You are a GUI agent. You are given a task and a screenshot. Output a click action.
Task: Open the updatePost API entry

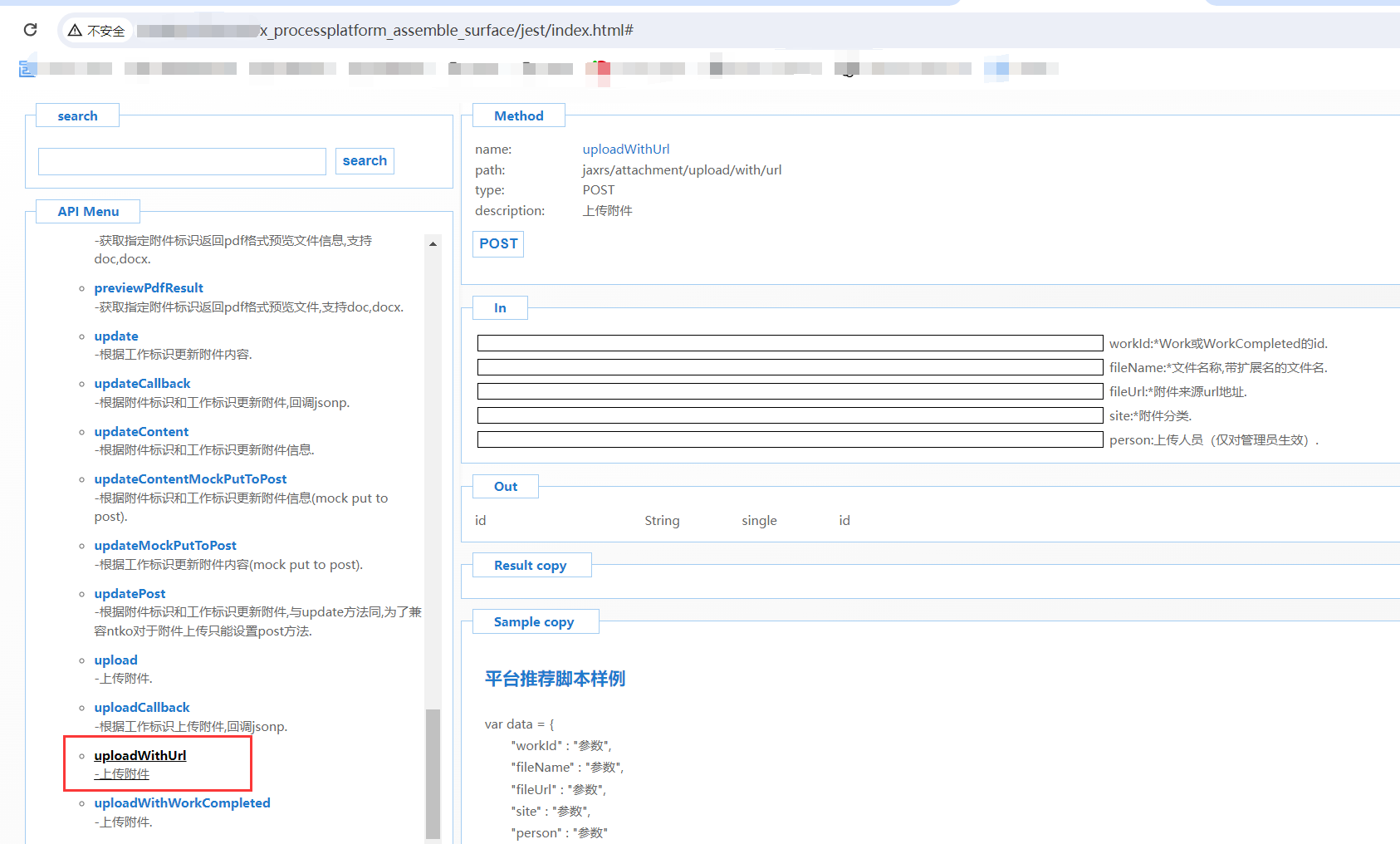[130, 594]
